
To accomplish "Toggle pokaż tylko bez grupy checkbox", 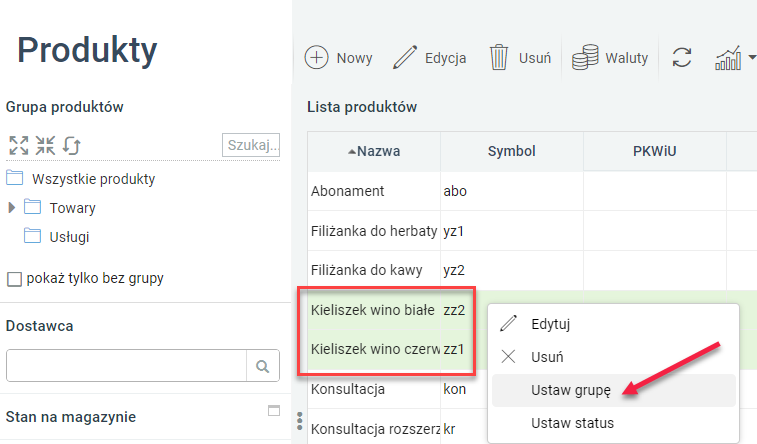I will [14, 279].
